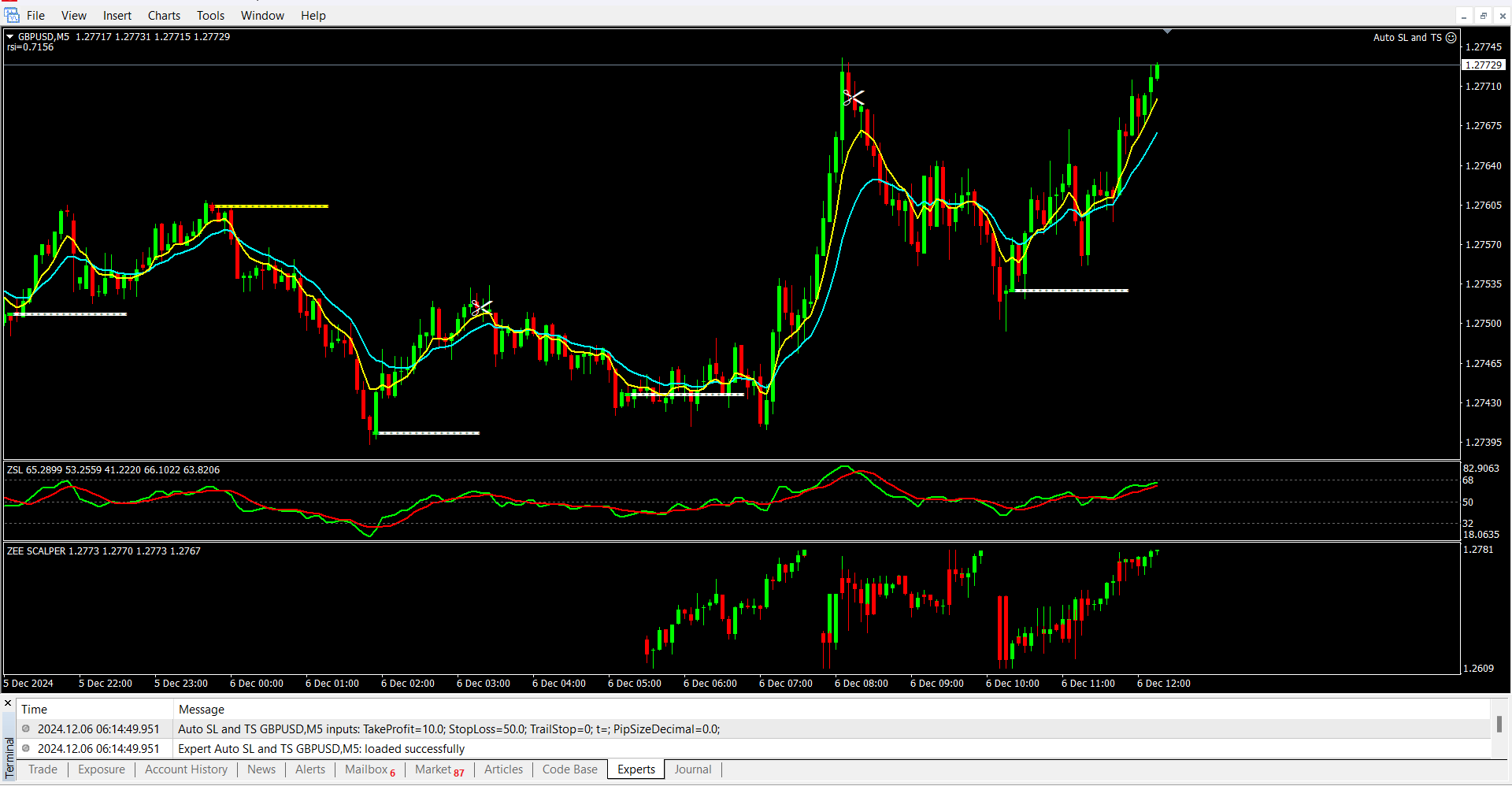Image resolution: width=1512 pixels, height=786 pixels.
Task: Open the Charts menu
Action: 164,16
